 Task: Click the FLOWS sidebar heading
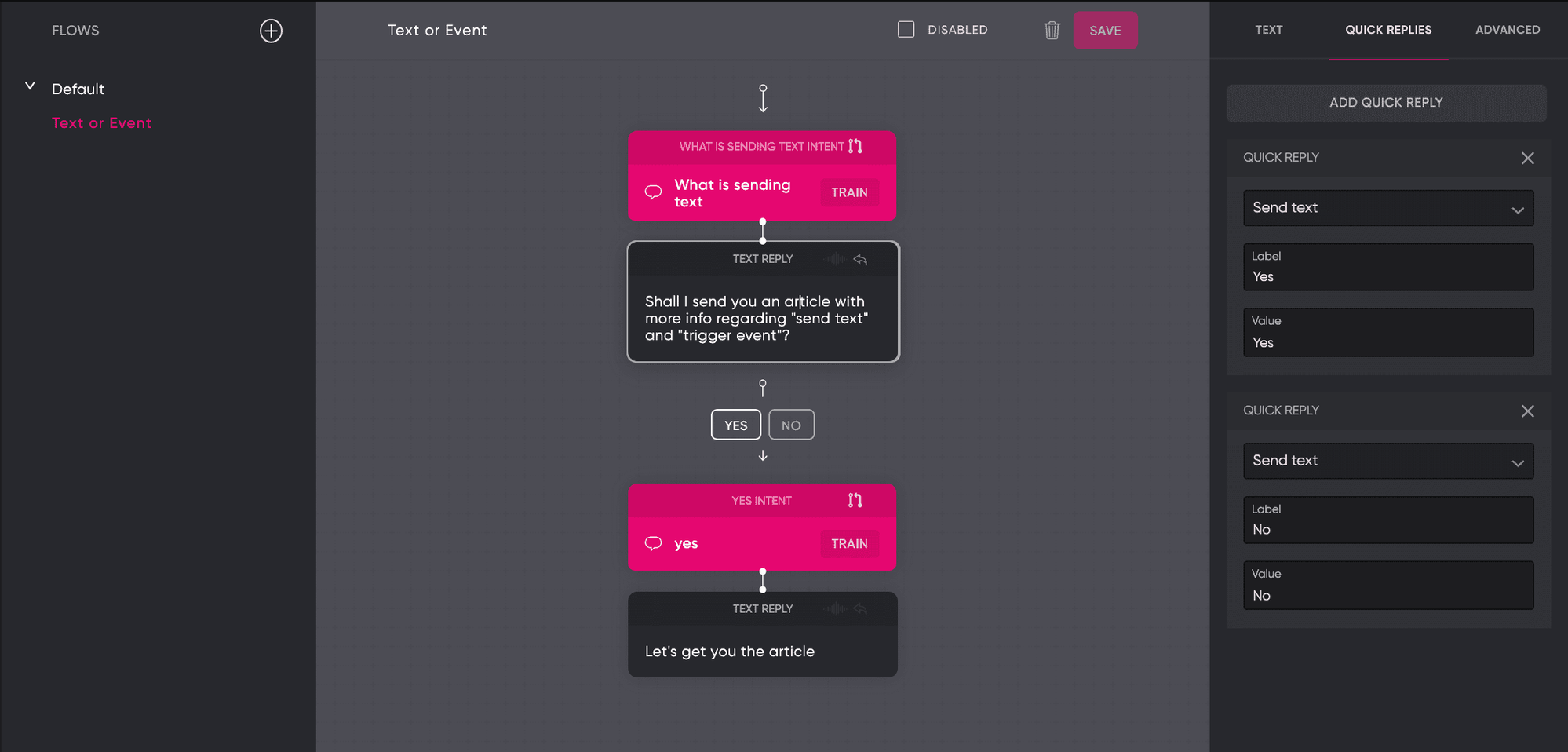75,31
